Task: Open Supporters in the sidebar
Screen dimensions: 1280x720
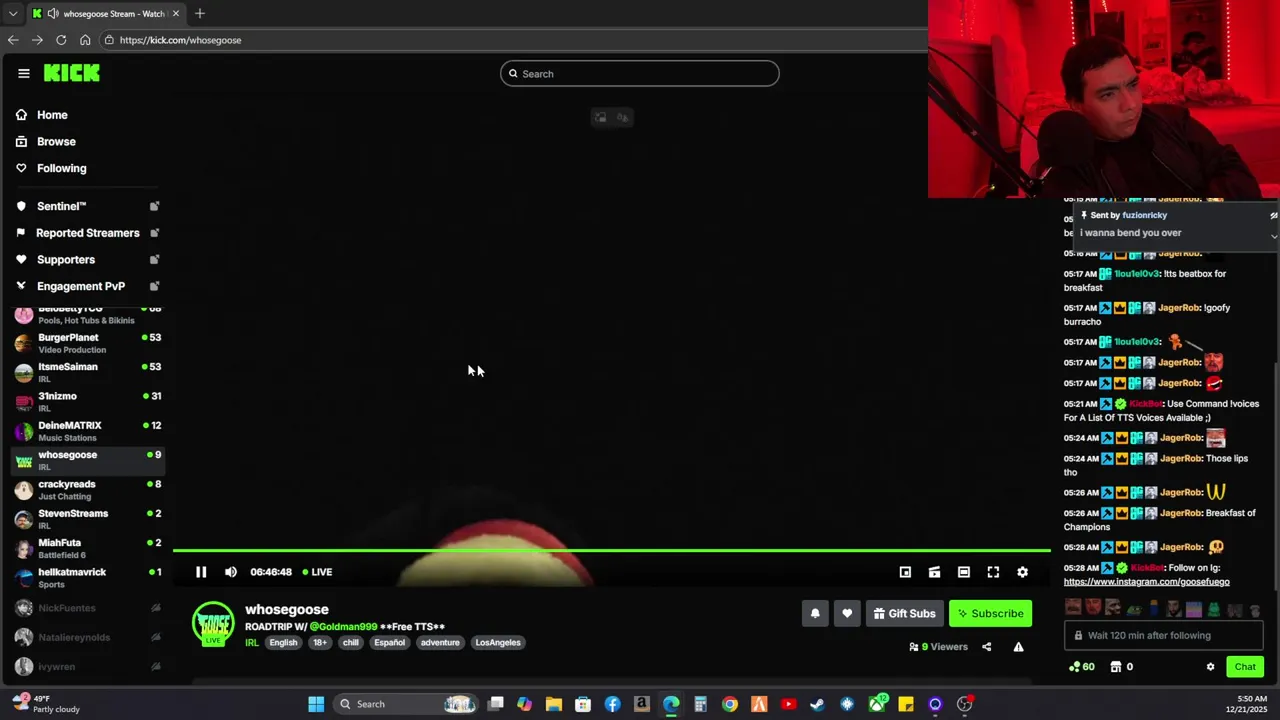Action: coord(66,260)
